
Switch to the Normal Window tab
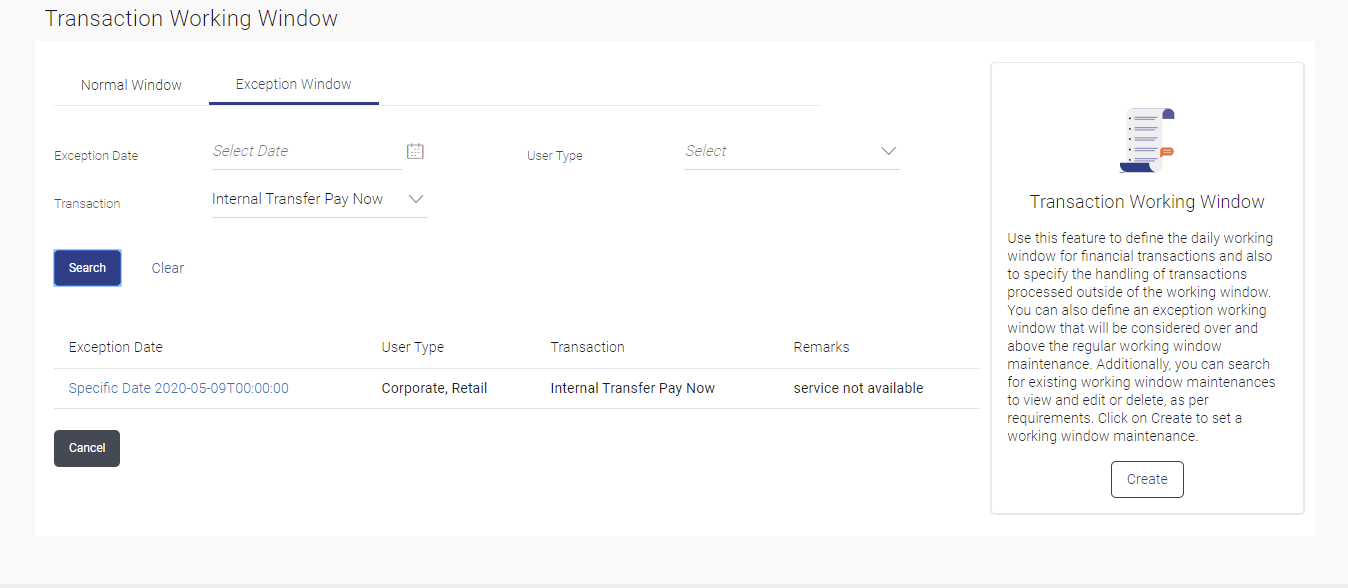click(131, 85)
